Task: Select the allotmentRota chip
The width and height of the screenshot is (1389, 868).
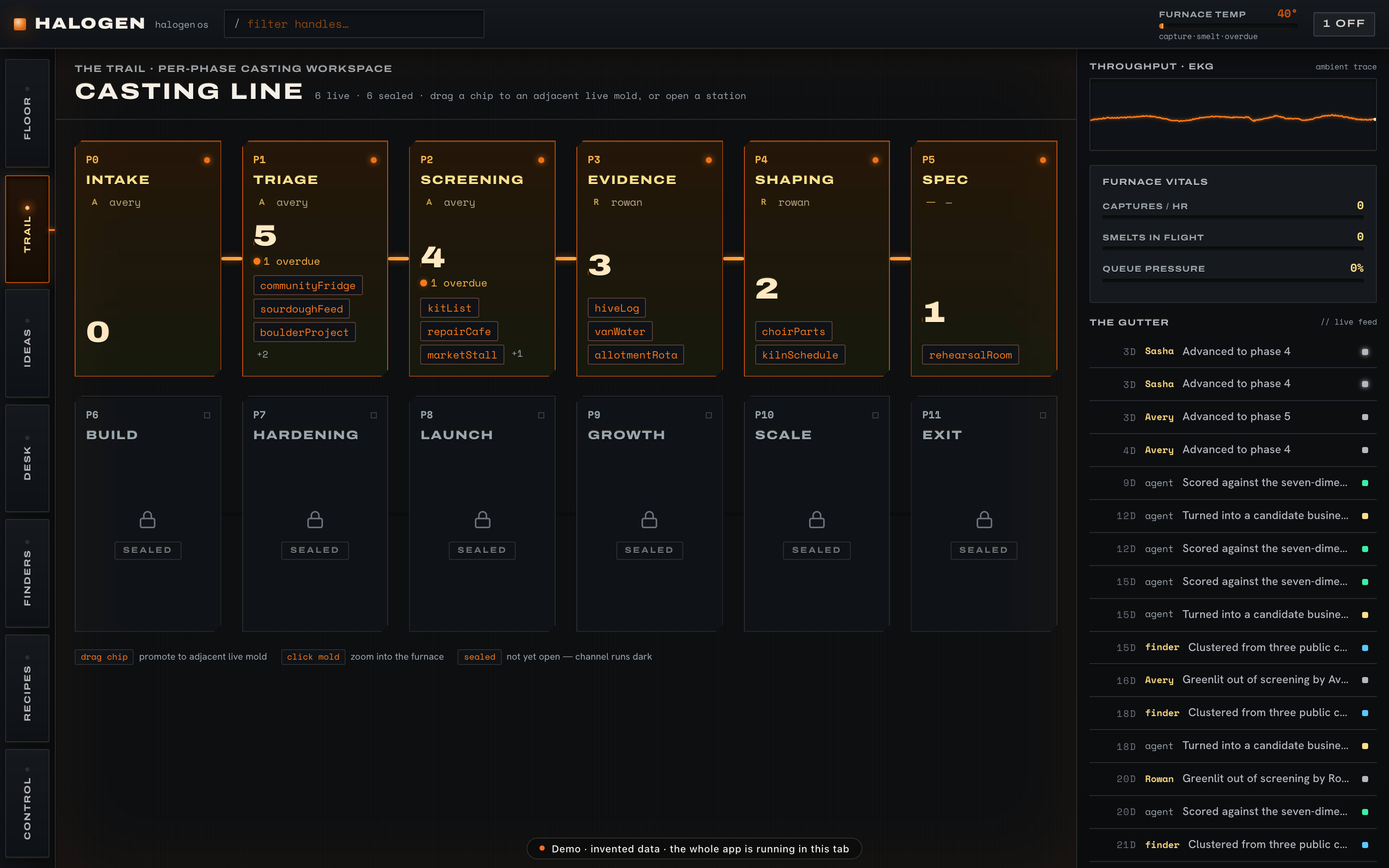Action: tap(636, 355)
